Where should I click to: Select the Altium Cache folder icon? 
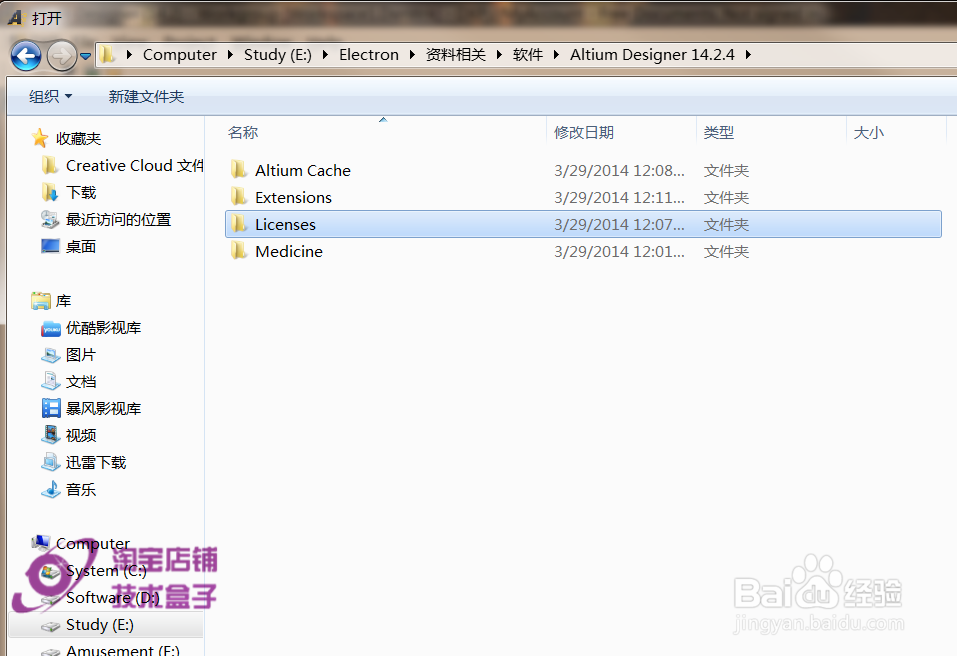(x=239, y=170)
